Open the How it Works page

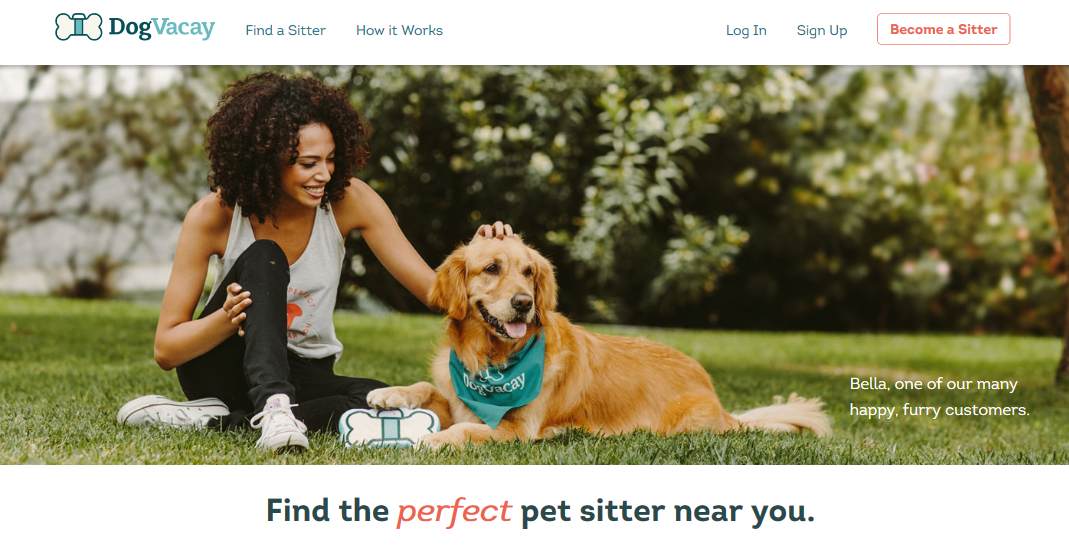(x=400, y=30)
